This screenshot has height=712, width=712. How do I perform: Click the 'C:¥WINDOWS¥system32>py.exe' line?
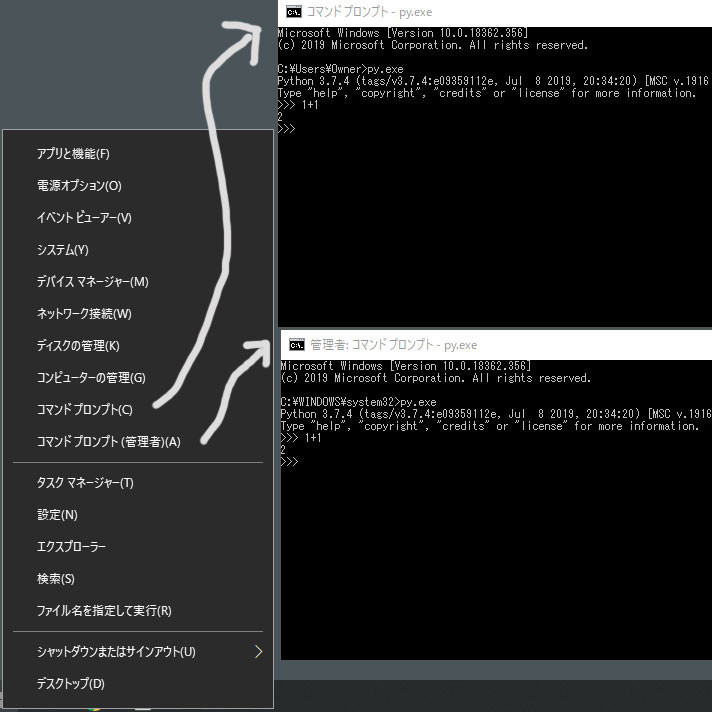[358, 402]
